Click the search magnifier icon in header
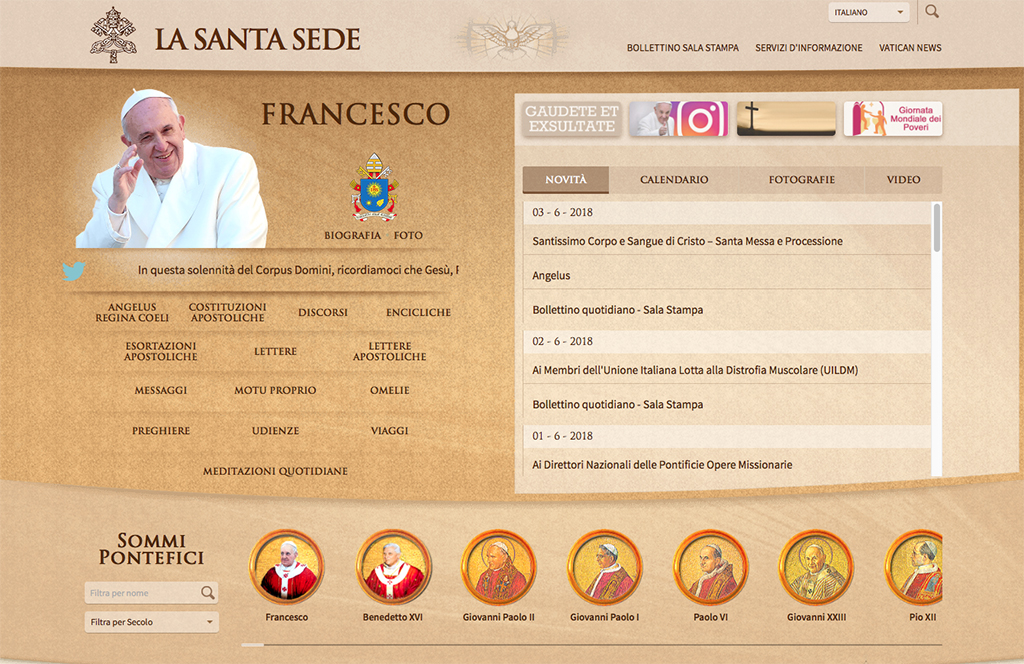Screen dimensions: 1024x664 932,12
